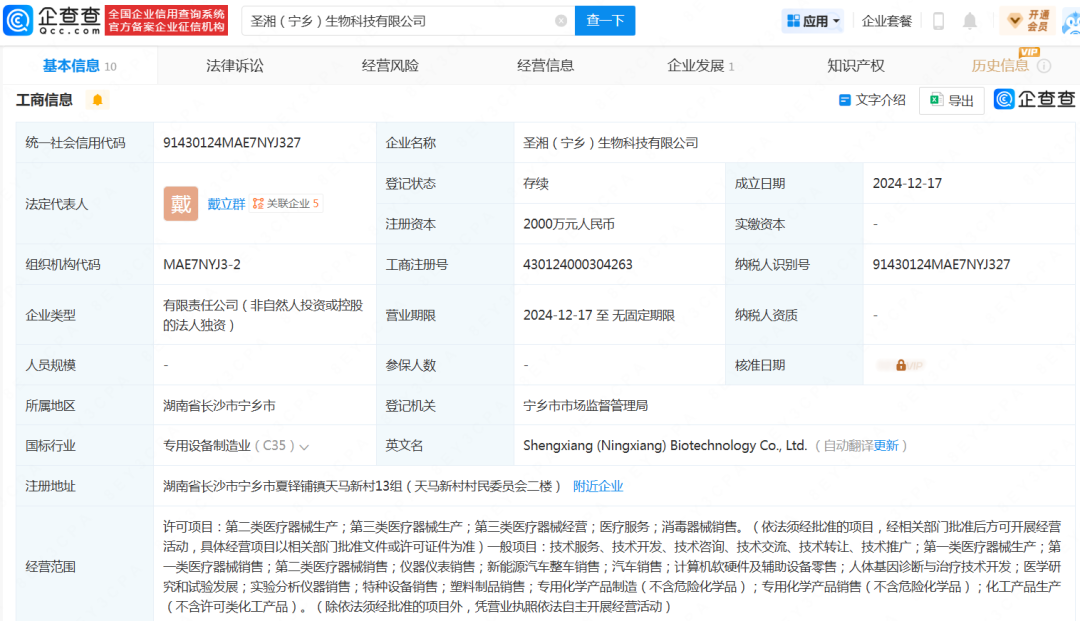Click the 查一下 search button

(605, 20)
